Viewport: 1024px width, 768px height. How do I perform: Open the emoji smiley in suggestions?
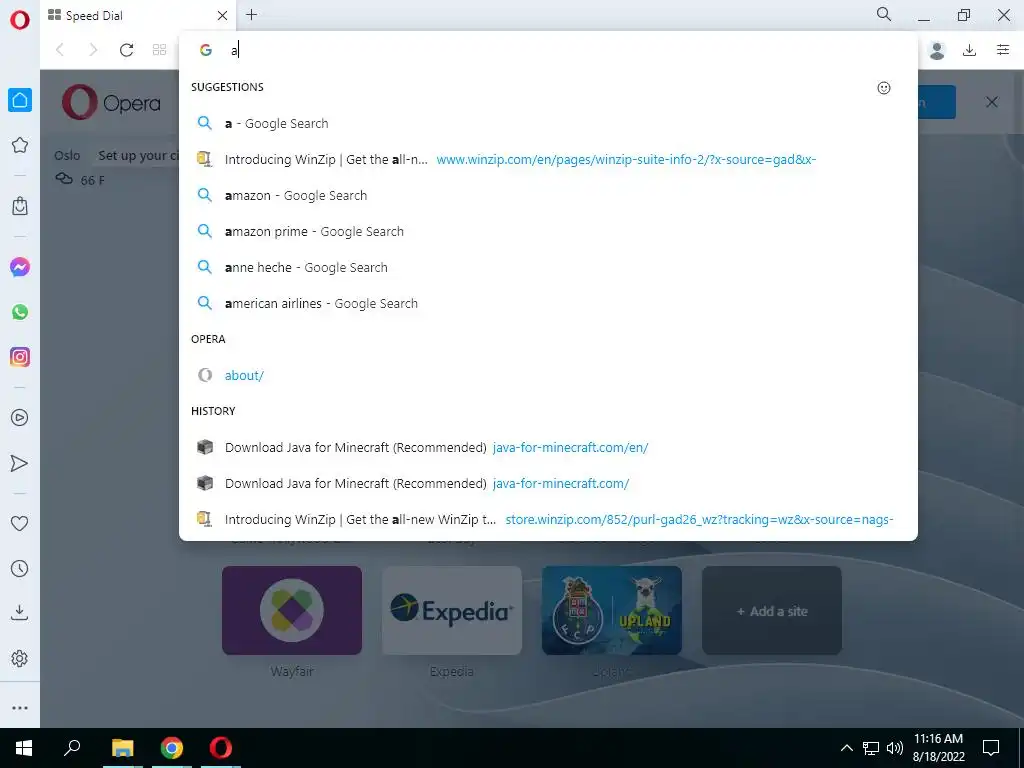[x=884, y=88]
